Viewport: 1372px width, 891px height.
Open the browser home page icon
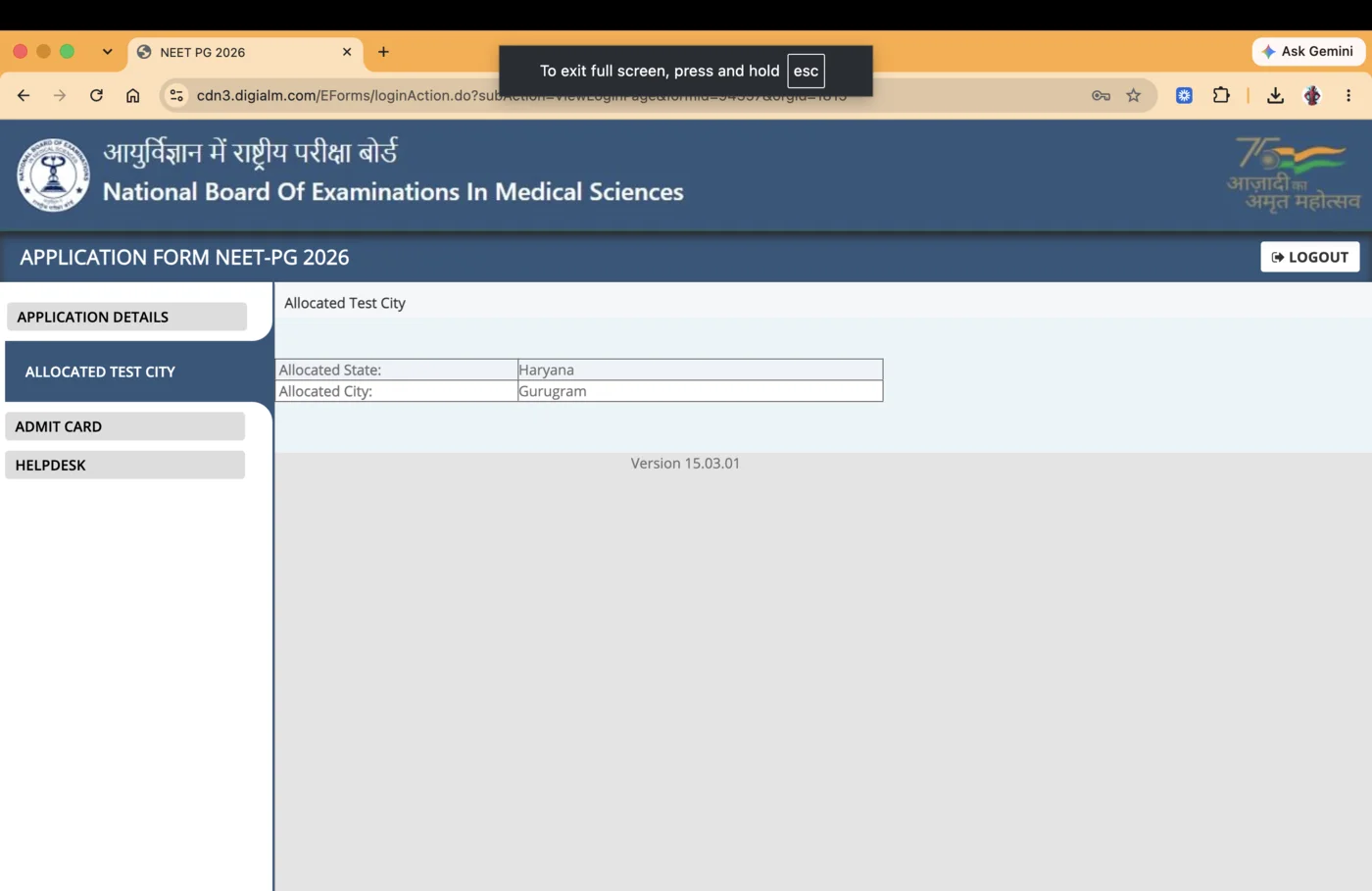[x=133, y=95]
